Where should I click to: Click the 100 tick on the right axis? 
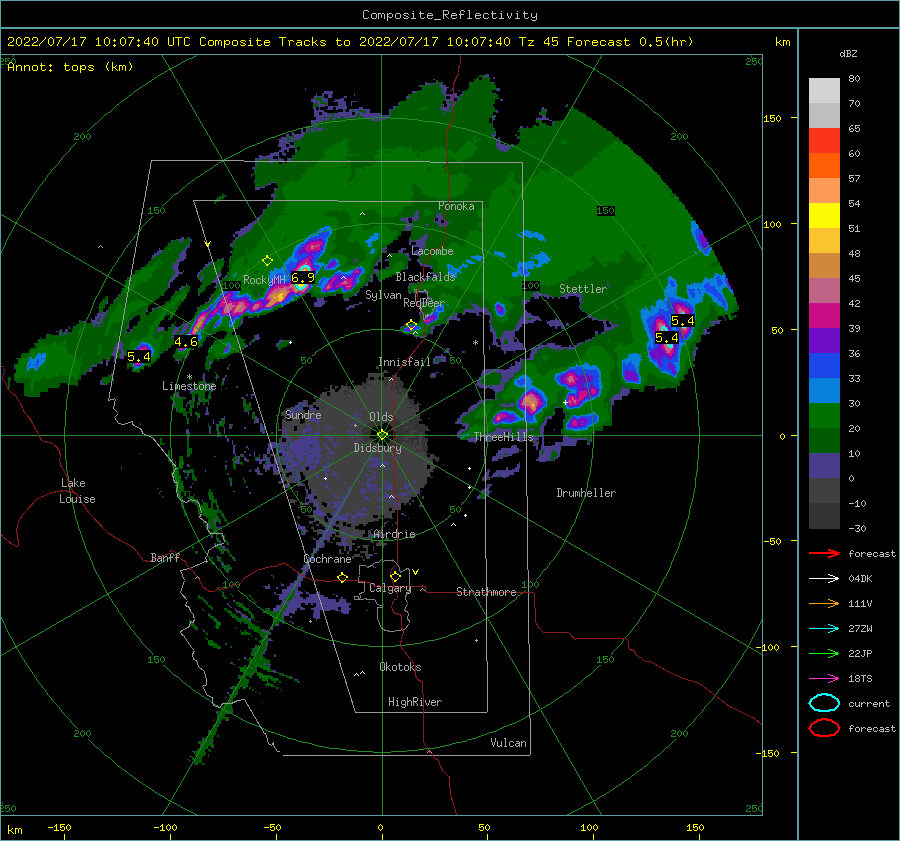pyautogui.click(x=772, y=224)
